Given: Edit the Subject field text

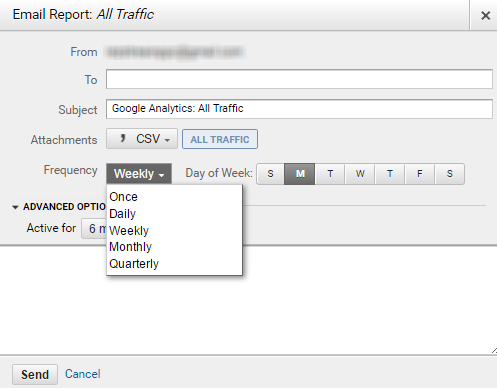Looking at the screenshot, I should 299,109.
